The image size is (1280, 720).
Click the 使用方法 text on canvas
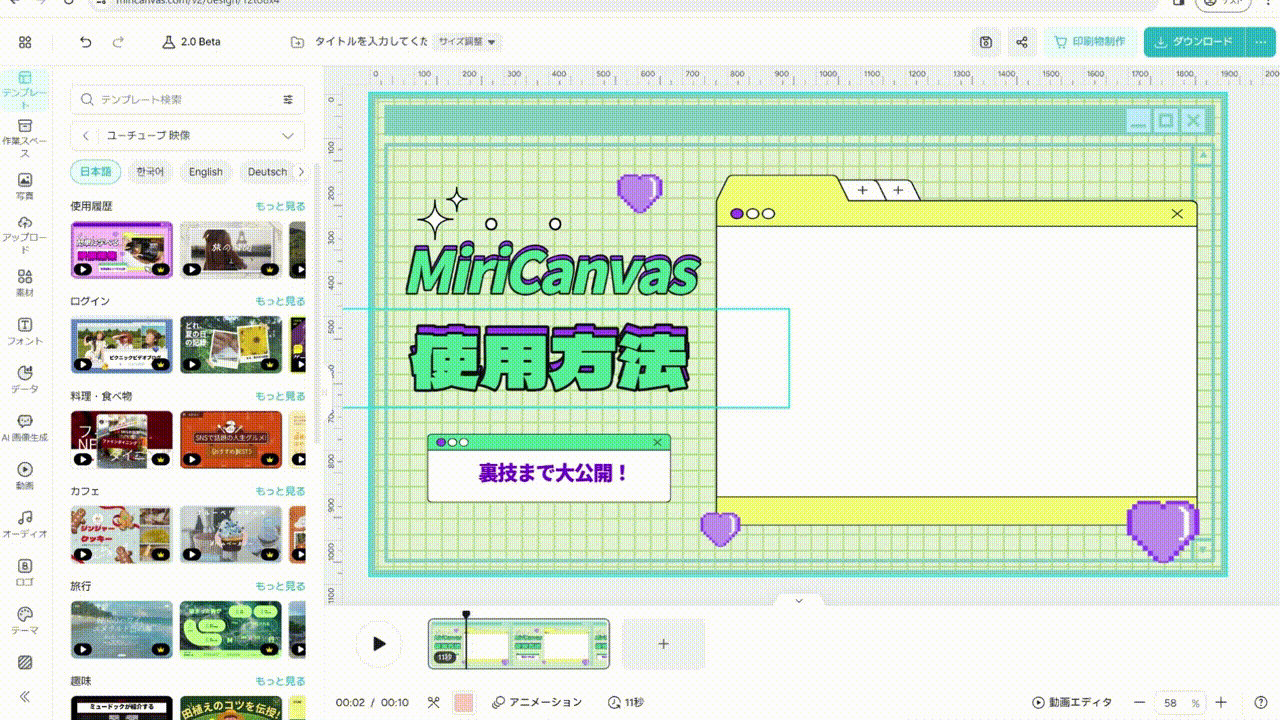(x=551, y=360)
